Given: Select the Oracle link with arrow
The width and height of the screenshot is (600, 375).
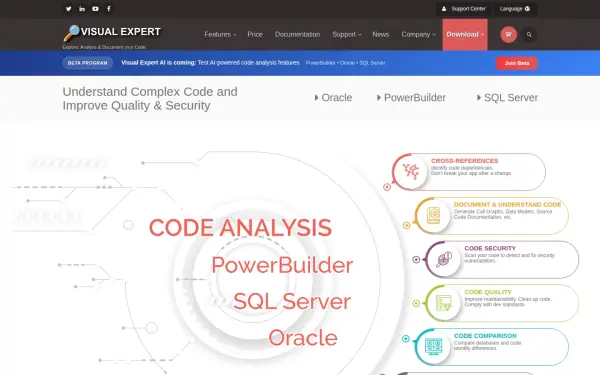Looking at the screenshot, I should coord(333,98).
